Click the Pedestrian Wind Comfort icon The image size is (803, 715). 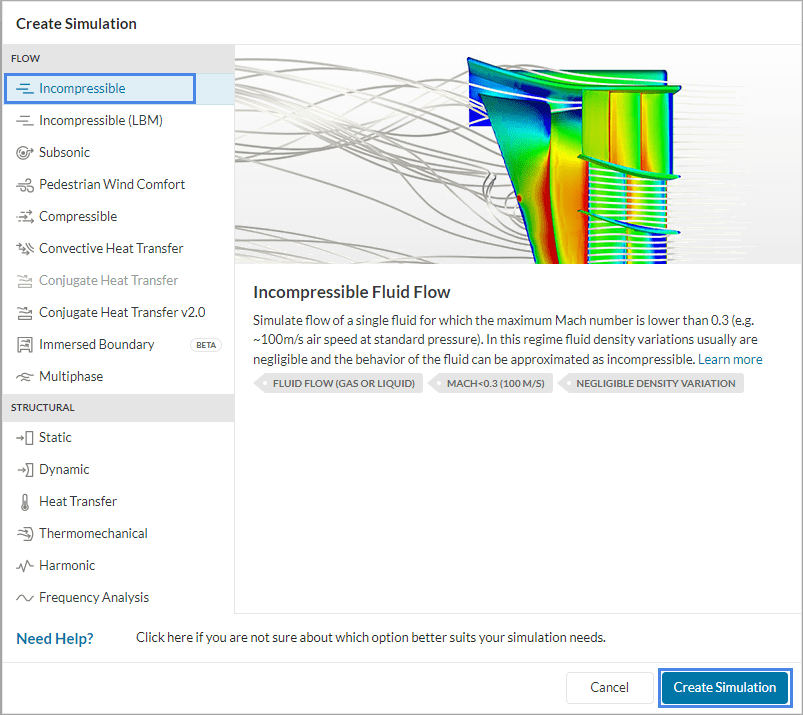25,185
